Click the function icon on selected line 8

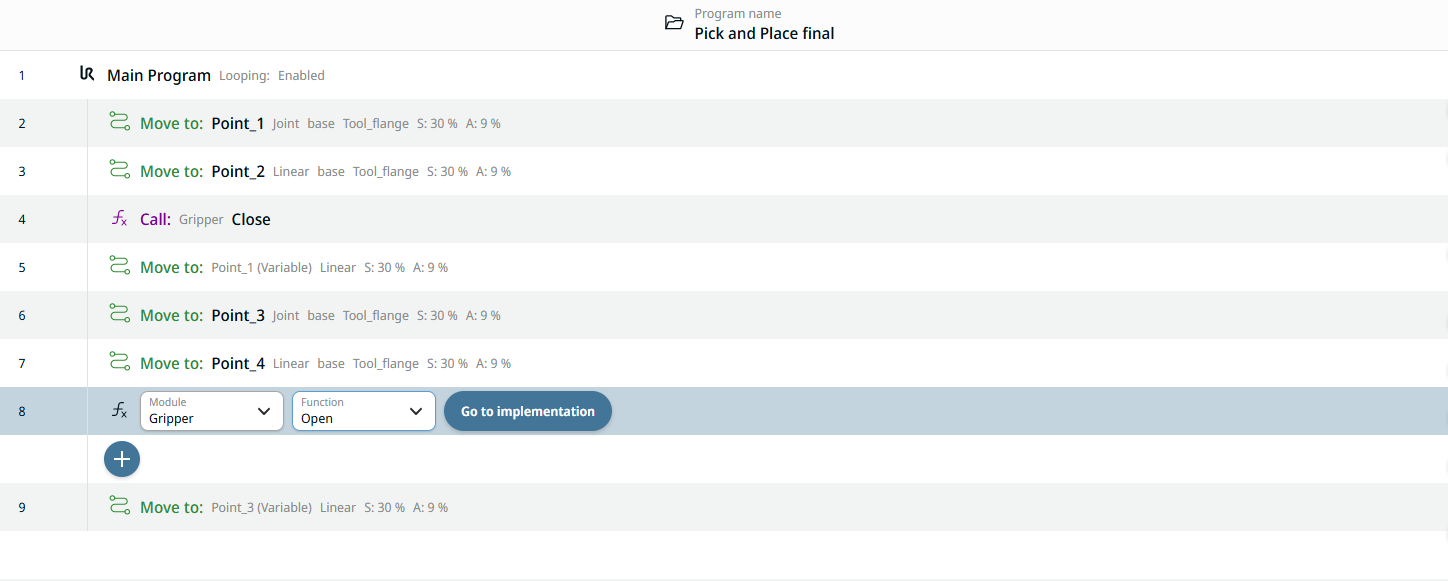119,411
